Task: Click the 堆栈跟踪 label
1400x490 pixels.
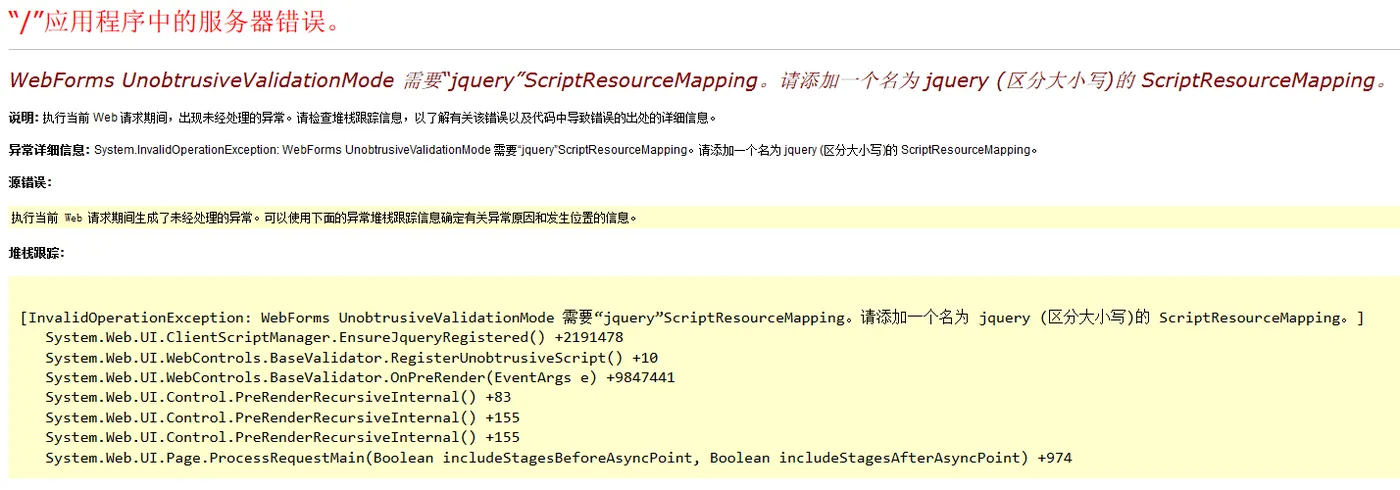Action: [37, 253]
